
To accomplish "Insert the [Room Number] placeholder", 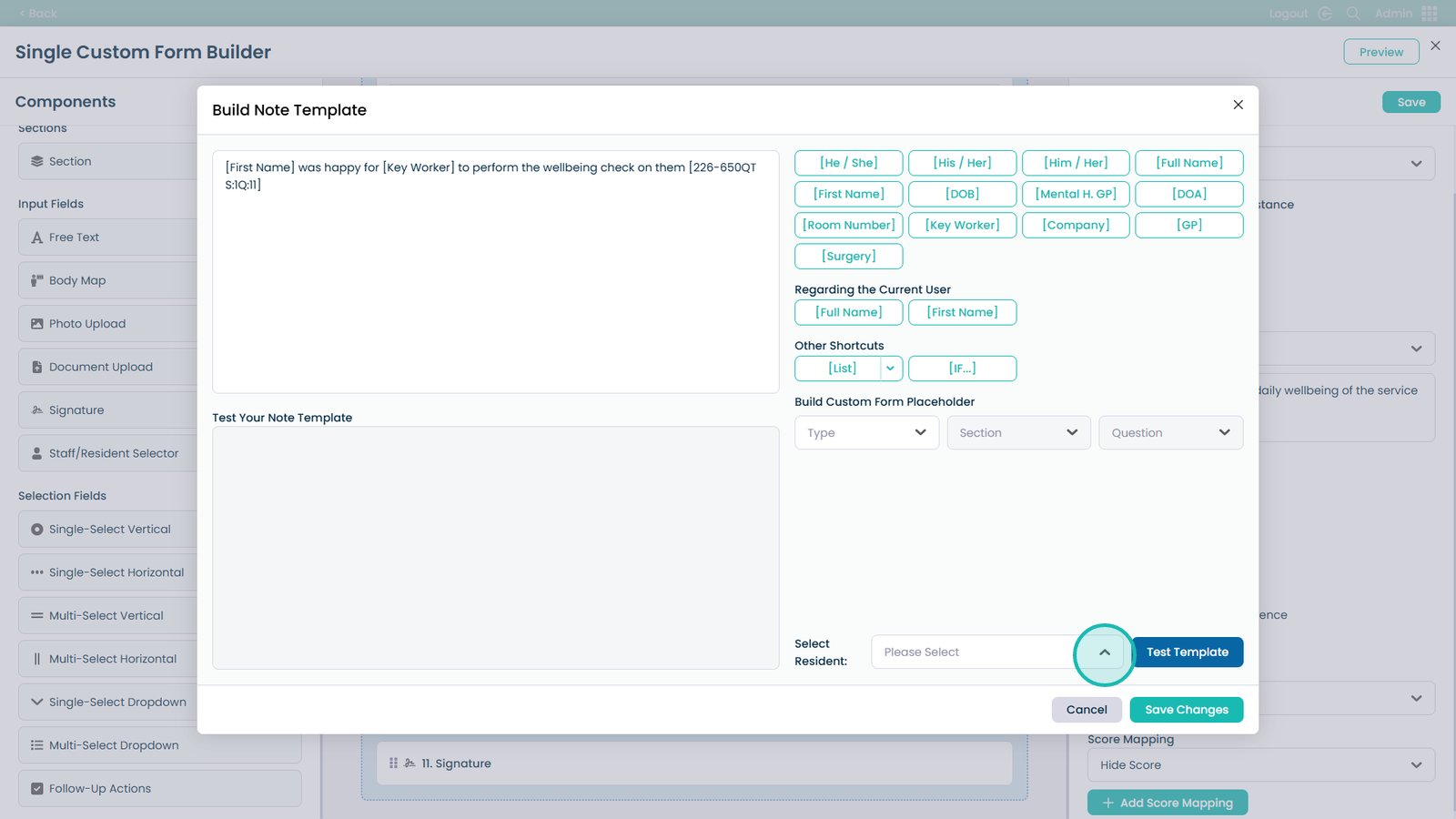I will point(849,225).
